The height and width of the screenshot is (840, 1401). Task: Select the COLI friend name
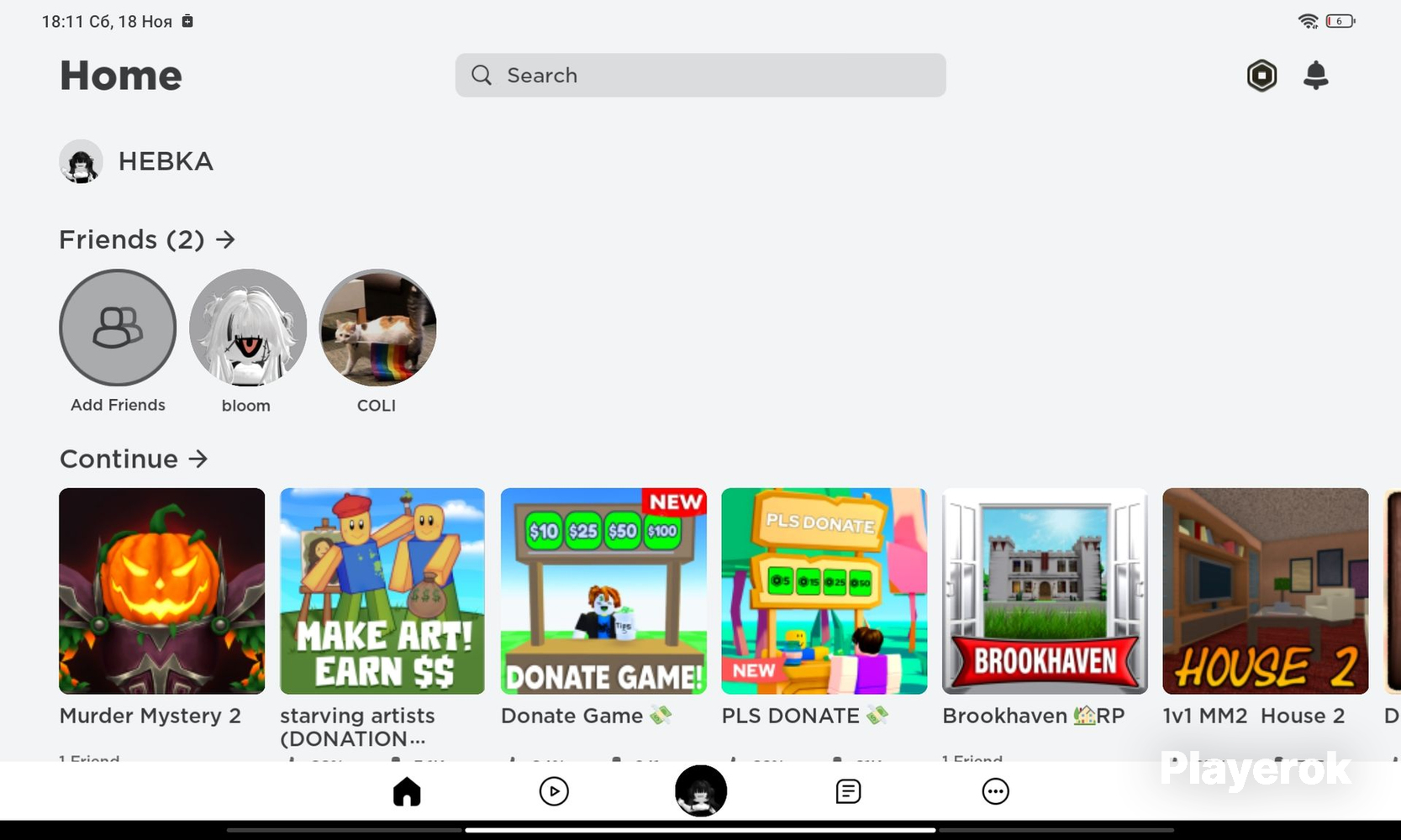point(377,406)
